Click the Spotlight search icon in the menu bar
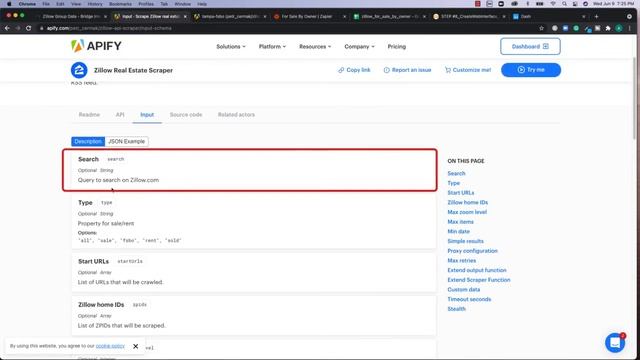Screen dimensions: 640x360 [564, 4]
